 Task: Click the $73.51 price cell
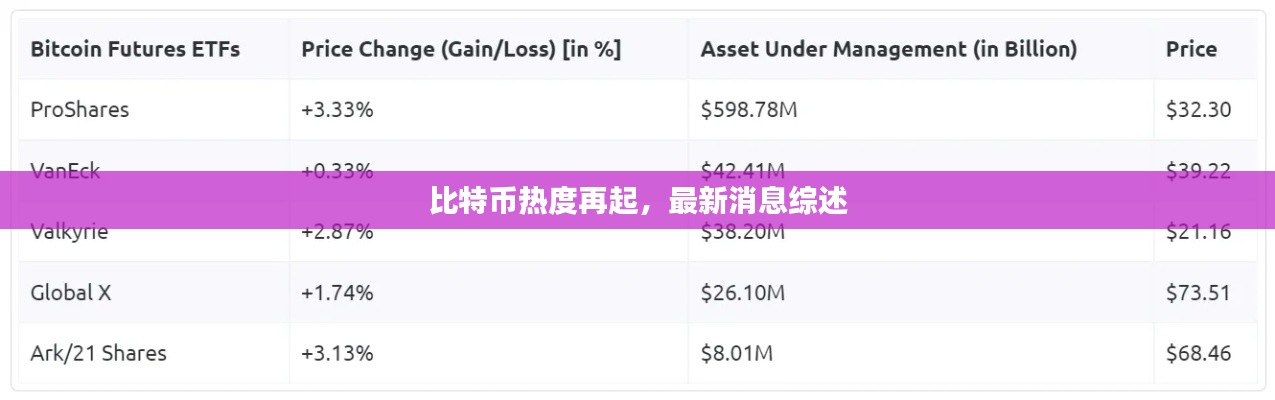[x=1198, y=293]
